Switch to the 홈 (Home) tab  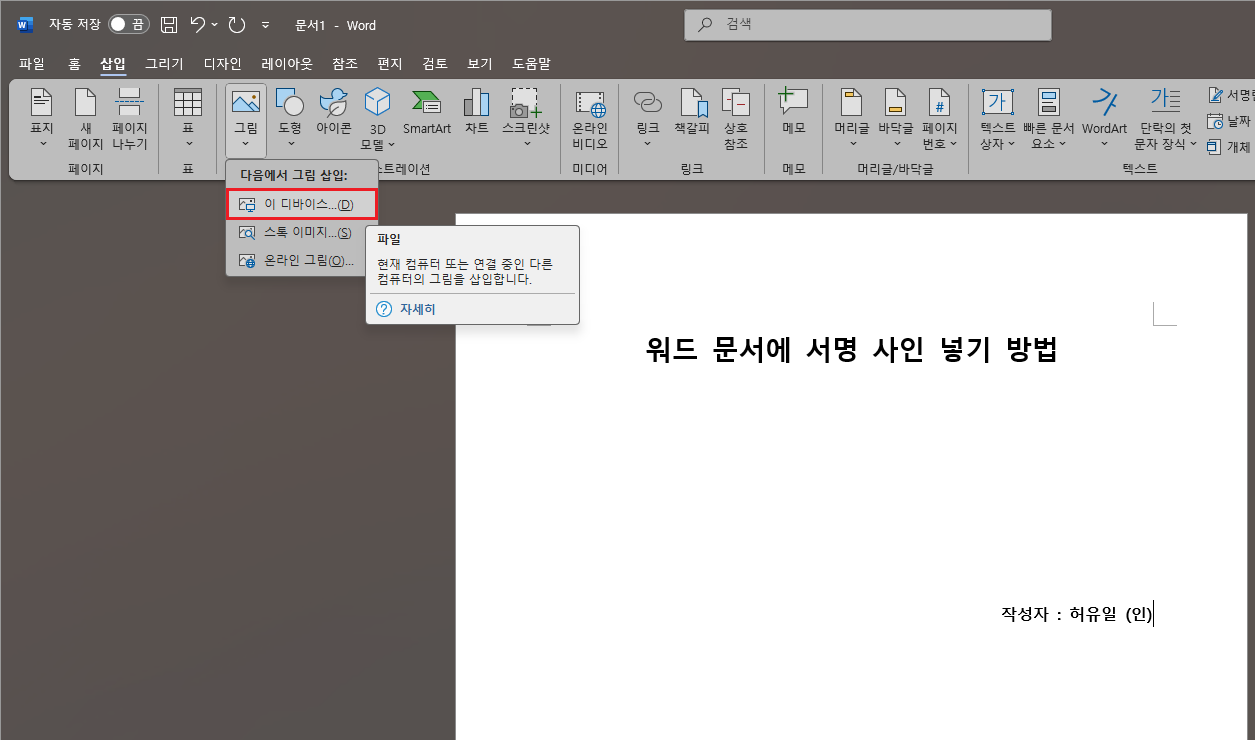(75, 64)
